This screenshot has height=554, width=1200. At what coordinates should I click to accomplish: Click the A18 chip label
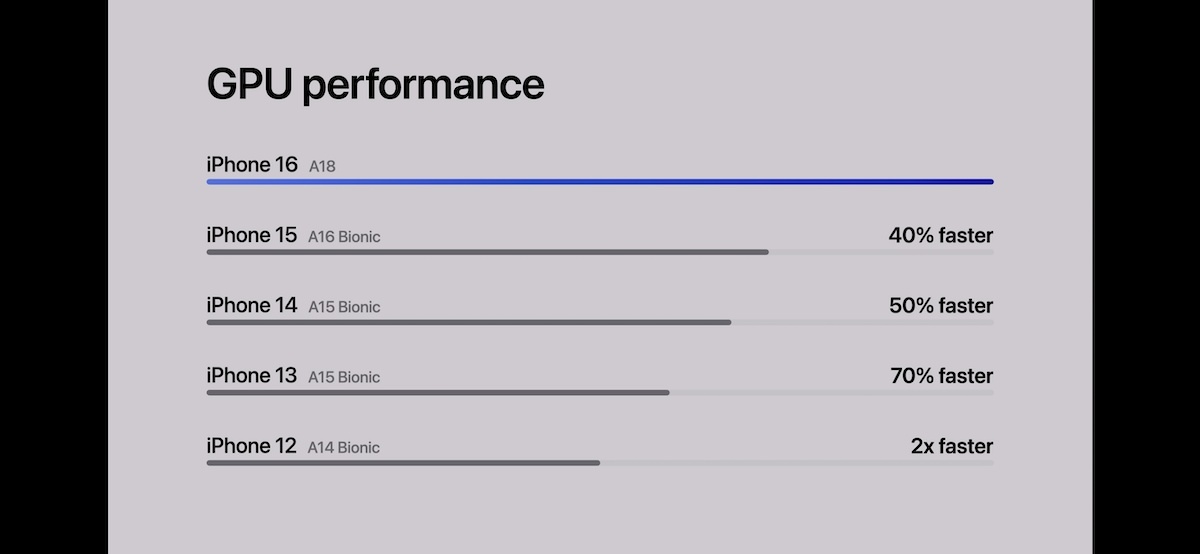point(322,167)
